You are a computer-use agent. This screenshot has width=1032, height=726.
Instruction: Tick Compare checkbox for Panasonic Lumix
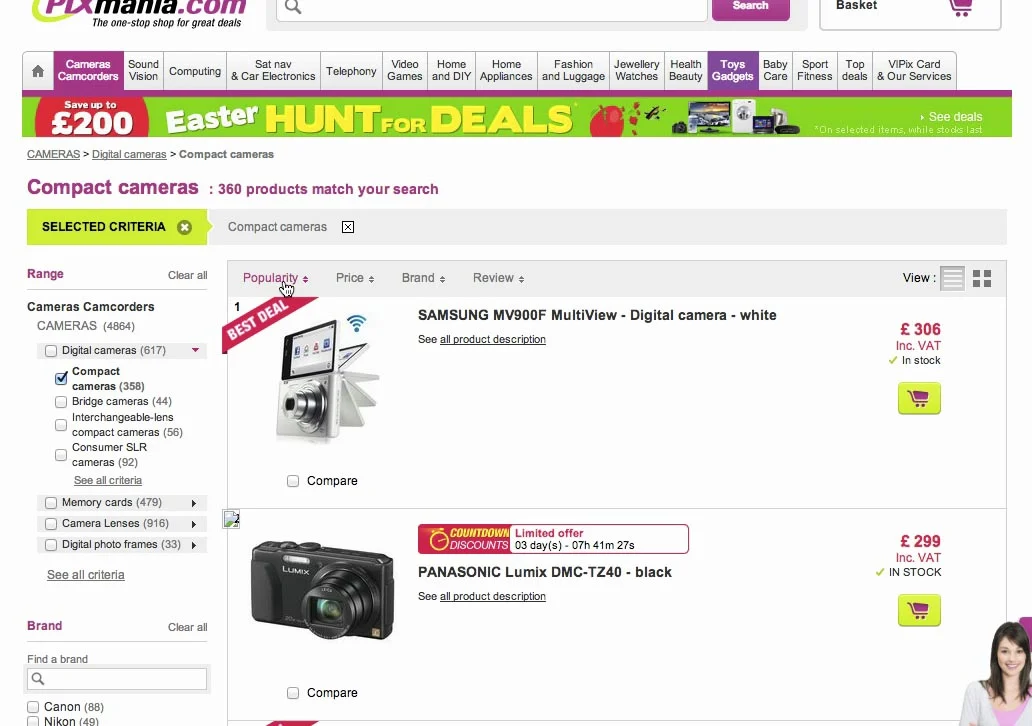pos(293,693)
